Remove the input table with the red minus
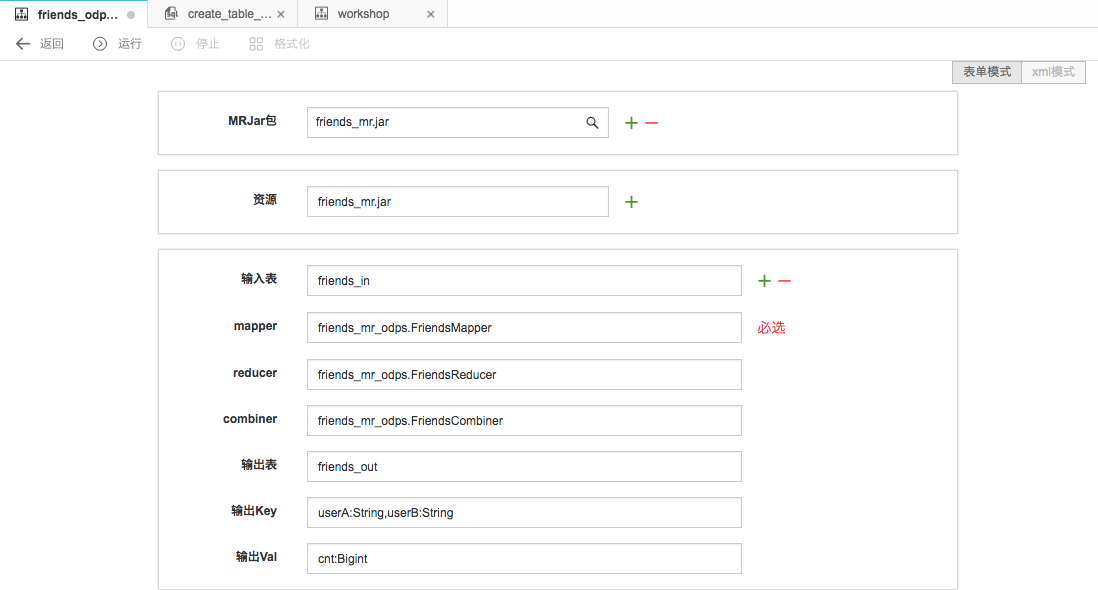This screenshot has width=1098, height=590. 784,281
